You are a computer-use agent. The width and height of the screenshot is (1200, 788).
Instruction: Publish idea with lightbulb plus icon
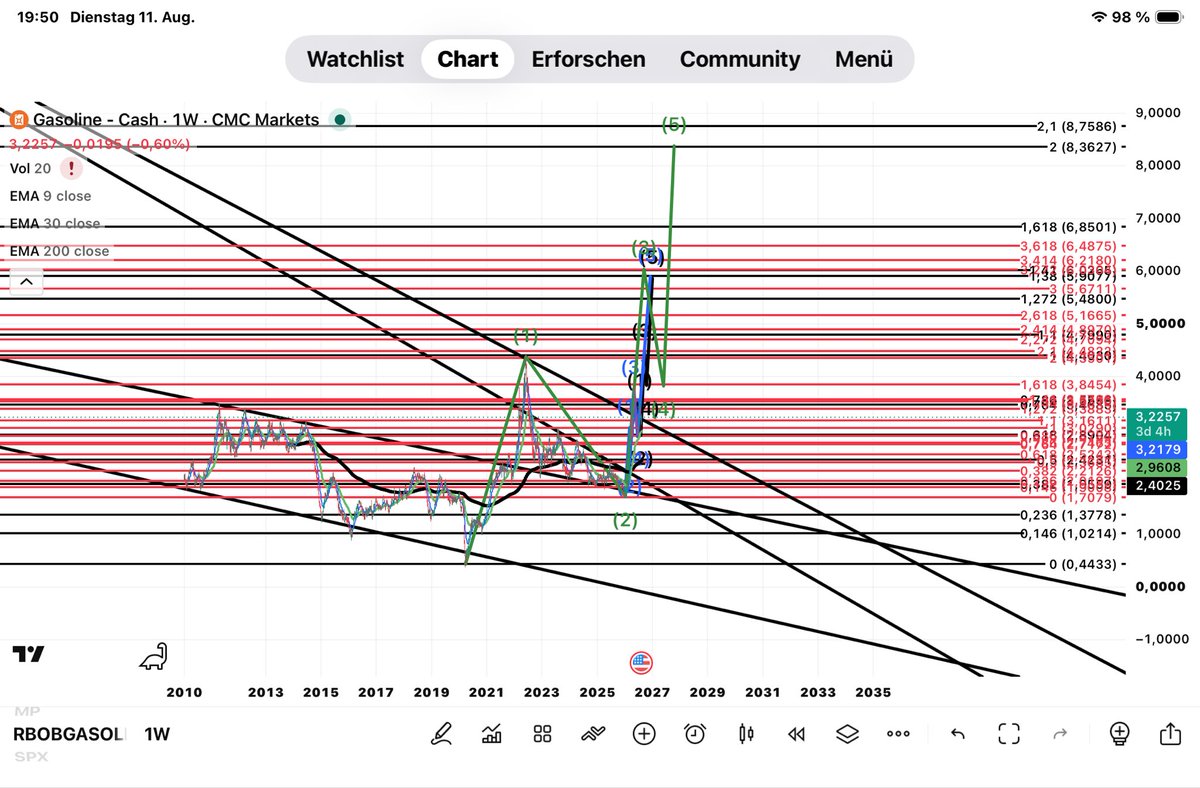[x=1119, y=734]
